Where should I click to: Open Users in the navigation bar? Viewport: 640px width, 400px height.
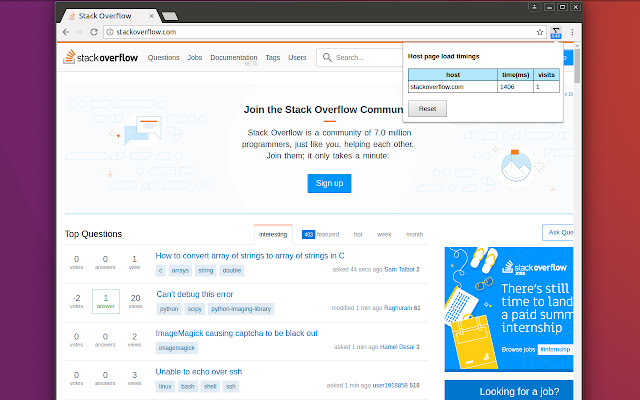pyautogui.click(x=297, y=58)
